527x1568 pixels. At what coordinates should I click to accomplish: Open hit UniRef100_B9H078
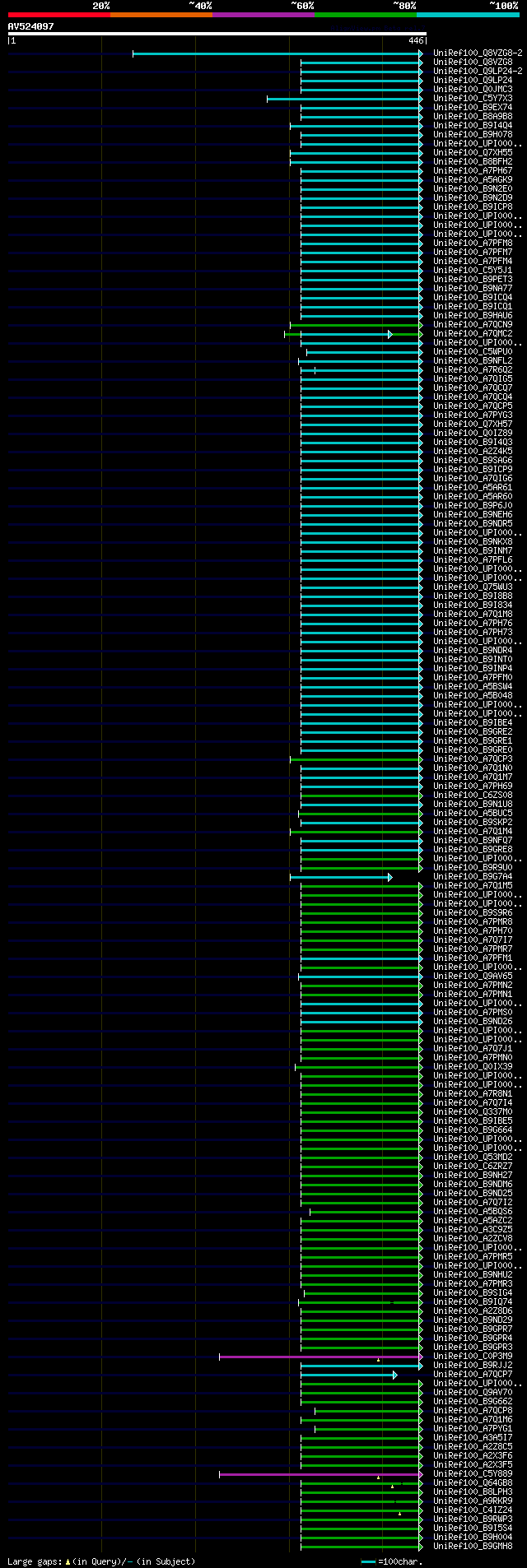pyautogui.click(x=473, y=134)
